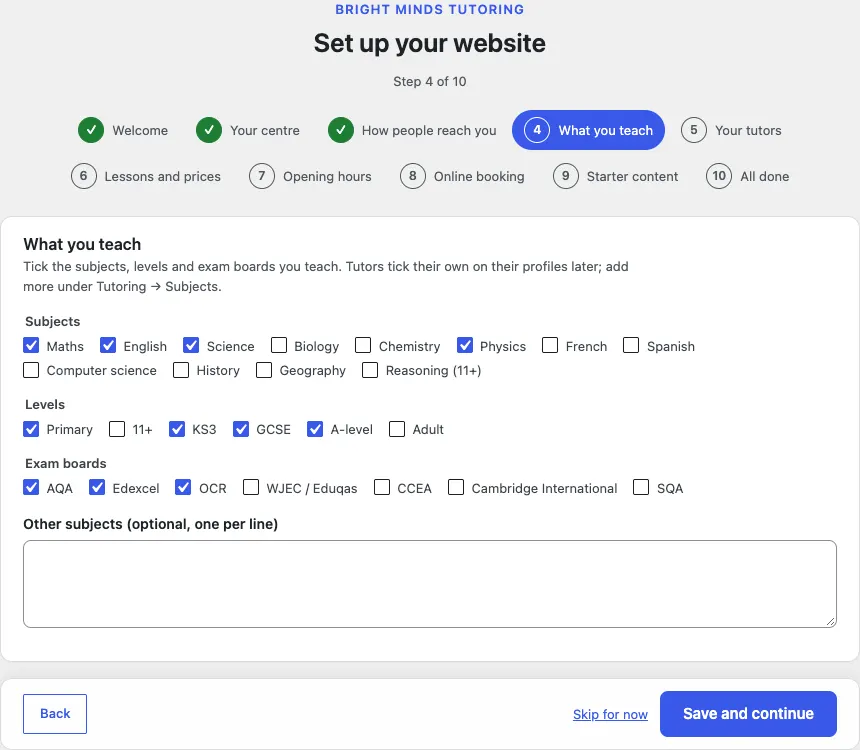The width and height of the screenshot is (860, 750).
Task: Untick the Physics subject checkbox
Action: pos(465,345)
